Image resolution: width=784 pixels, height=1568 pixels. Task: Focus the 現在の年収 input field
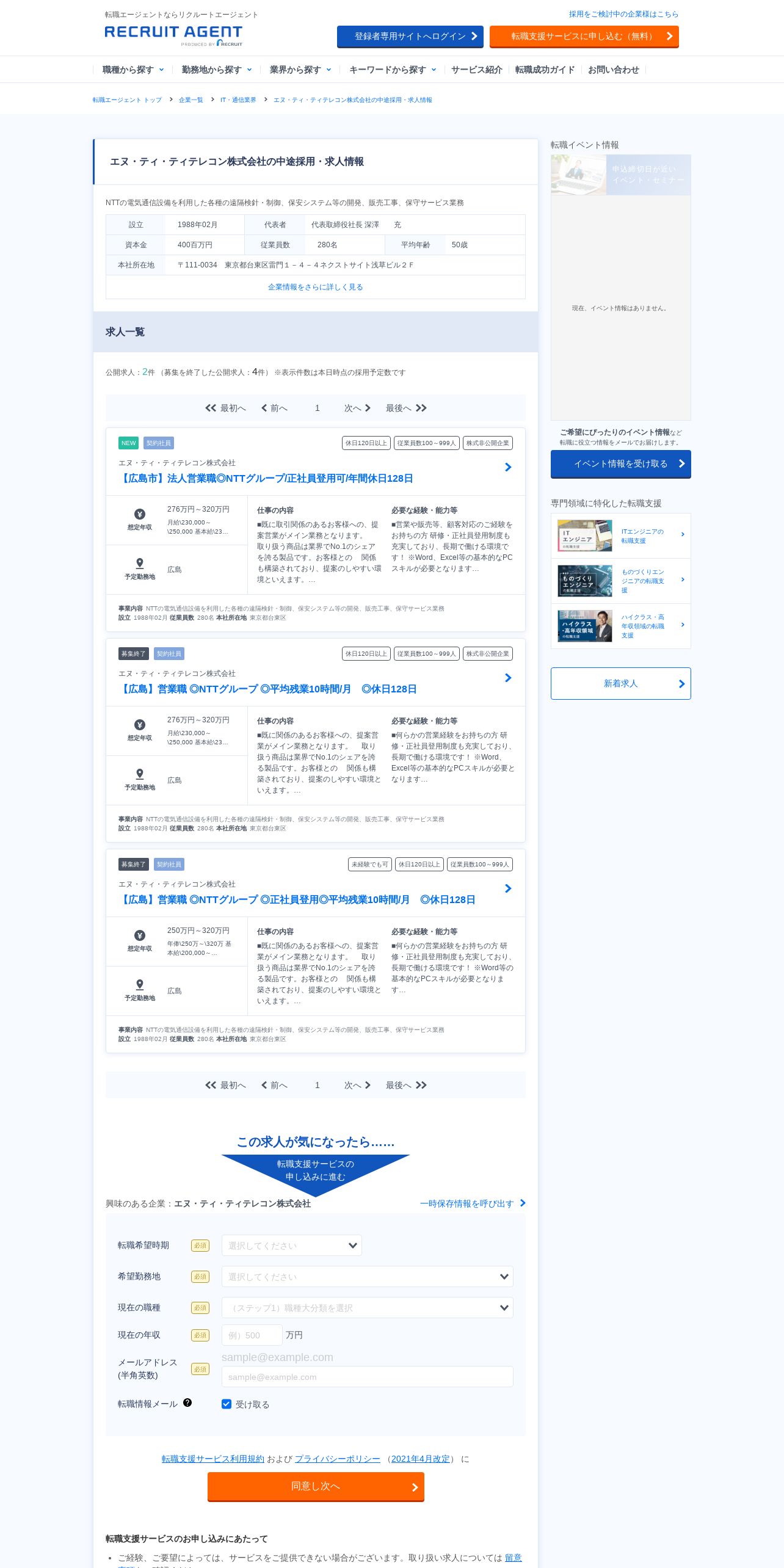click(x=252, y=1335)
